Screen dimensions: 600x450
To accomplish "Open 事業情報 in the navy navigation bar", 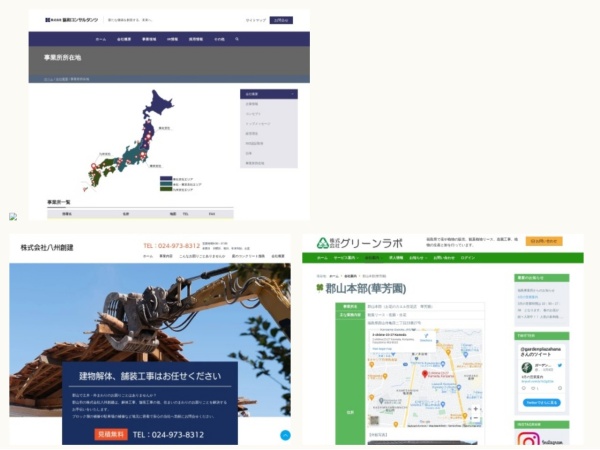I will [149, 39].
